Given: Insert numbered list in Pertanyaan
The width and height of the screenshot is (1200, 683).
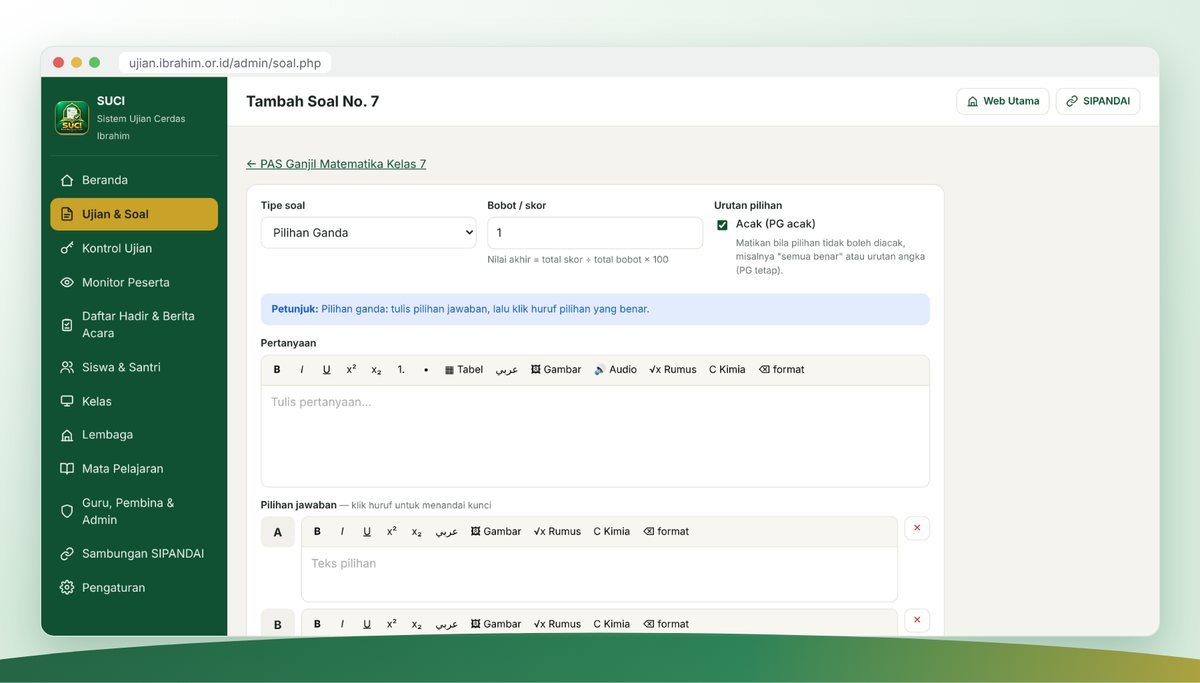Looking at the screenshot, I should [x=401, y=370].
